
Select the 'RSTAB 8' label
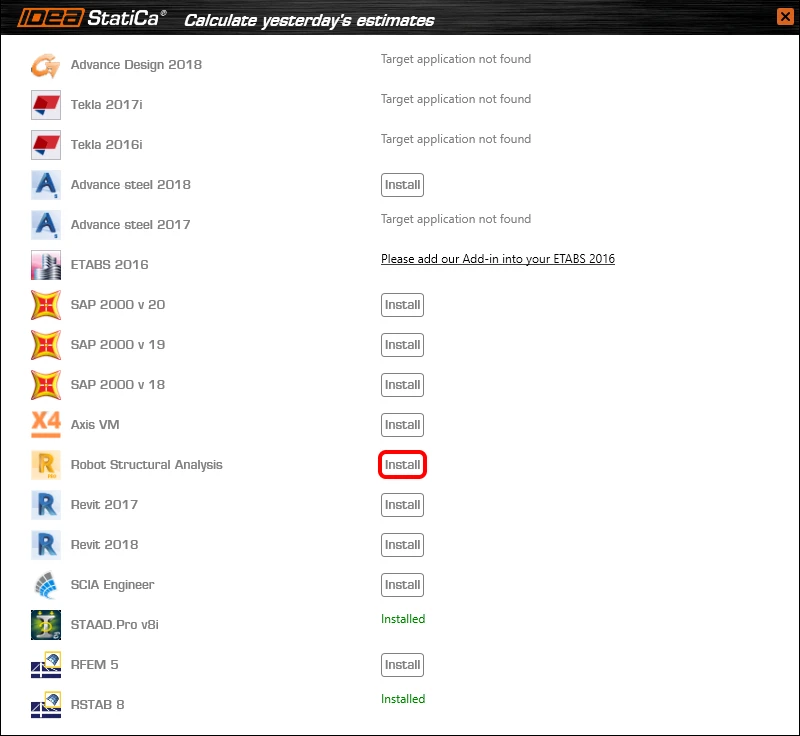(97, 704)
